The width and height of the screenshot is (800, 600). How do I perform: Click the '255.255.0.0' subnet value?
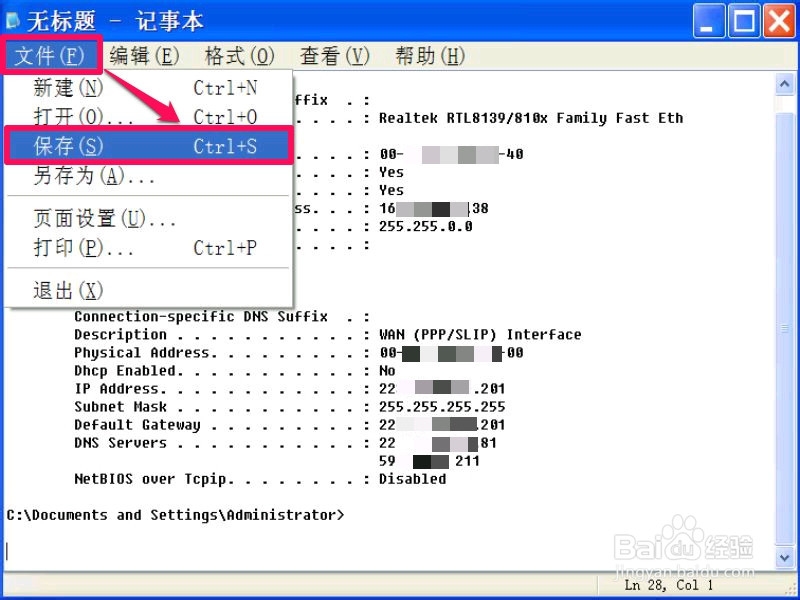click(426, 227)
